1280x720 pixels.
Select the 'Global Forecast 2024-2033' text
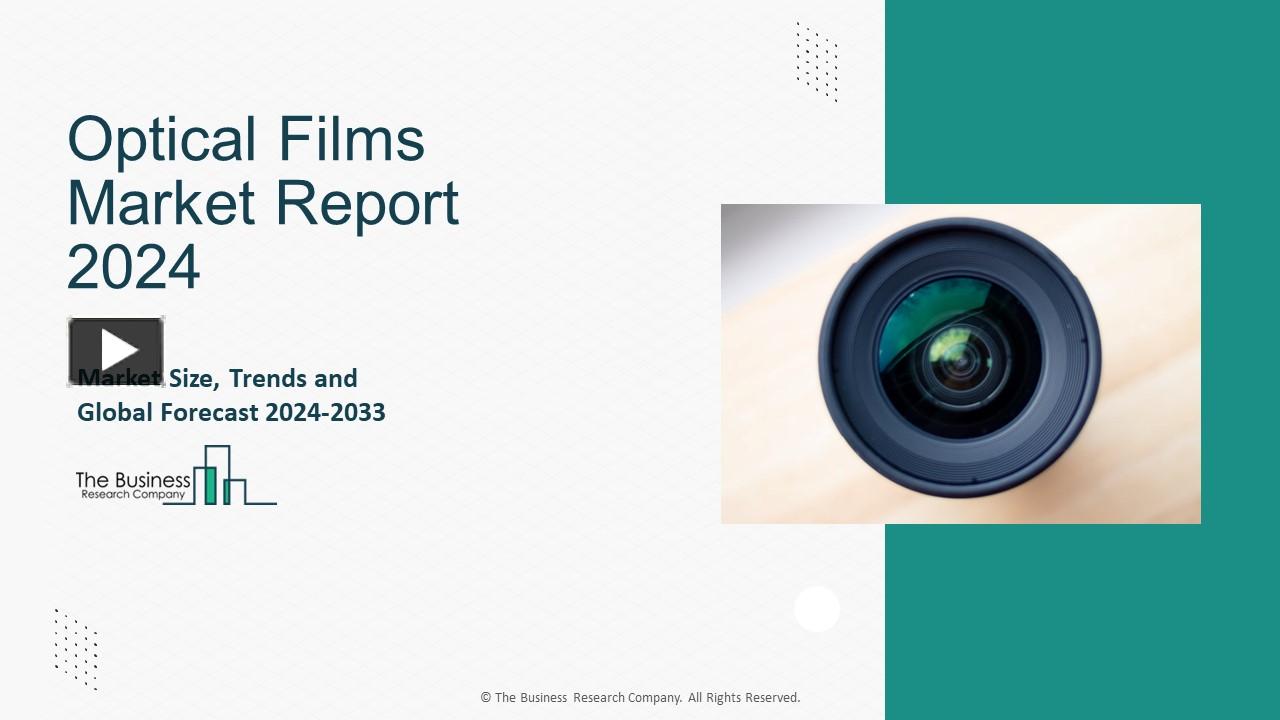[x=231, y=412]
